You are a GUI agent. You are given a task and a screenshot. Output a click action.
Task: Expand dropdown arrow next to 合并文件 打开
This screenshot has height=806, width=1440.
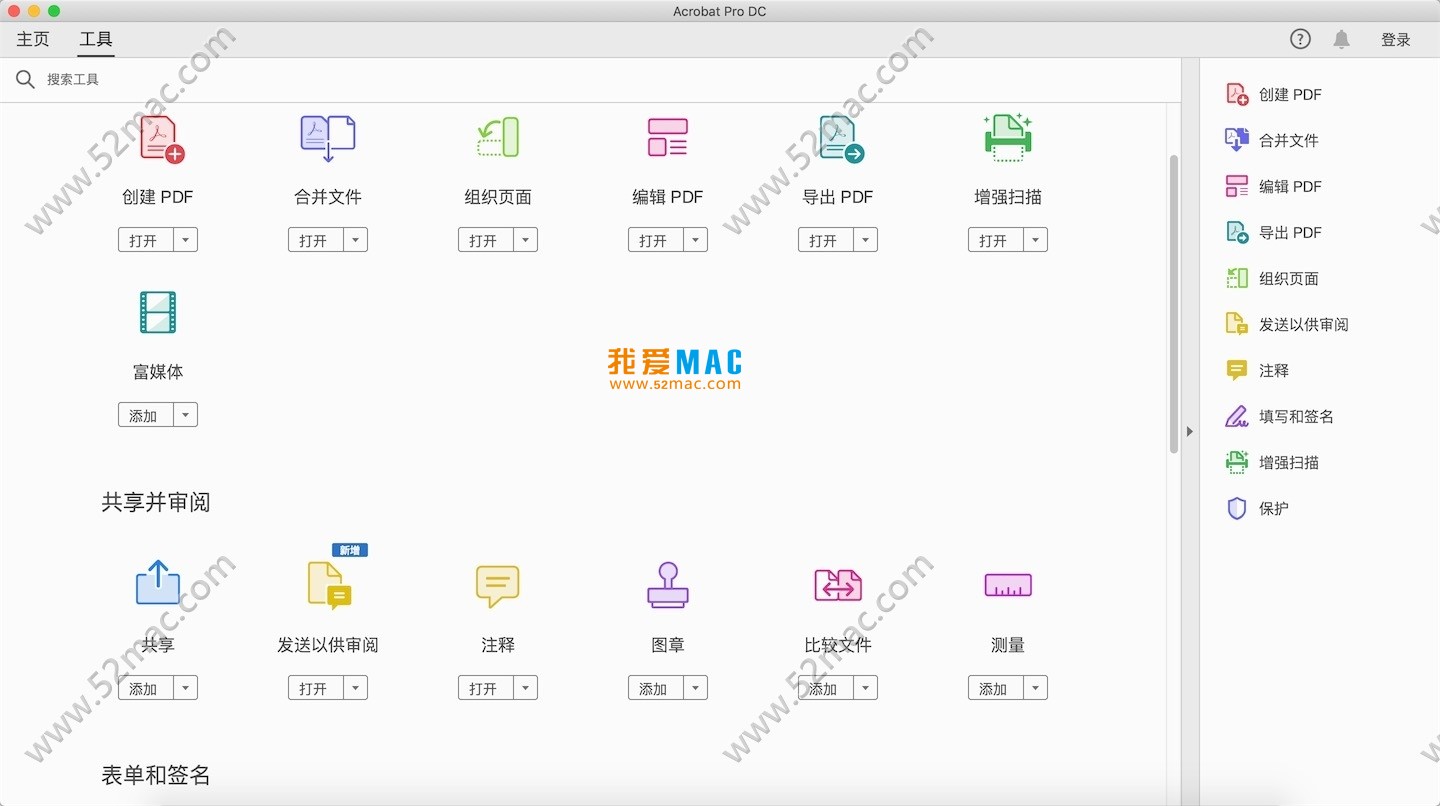(356, 240)
